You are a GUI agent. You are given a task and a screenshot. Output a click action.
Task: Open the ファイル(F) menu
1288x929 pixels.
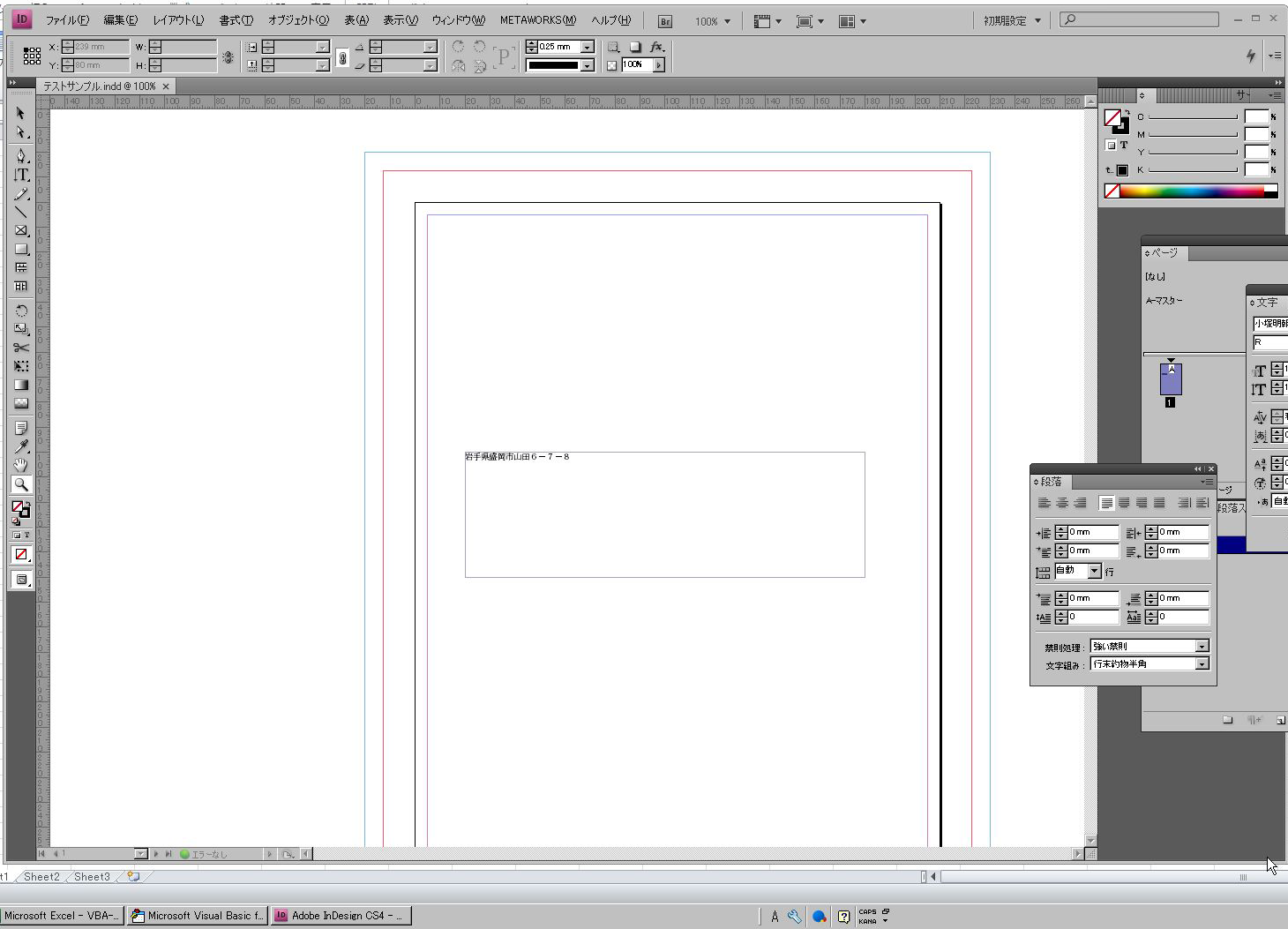tap(67, 20)
